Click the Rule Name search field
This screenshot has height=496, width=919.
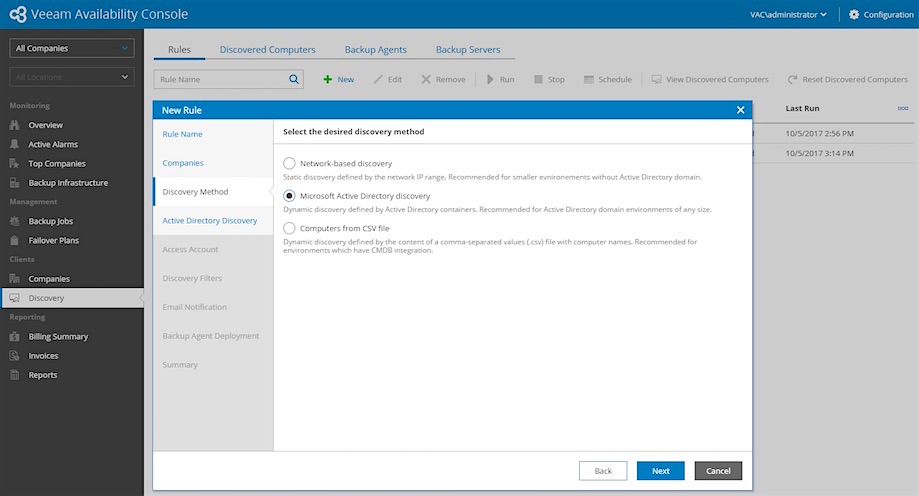220,79
